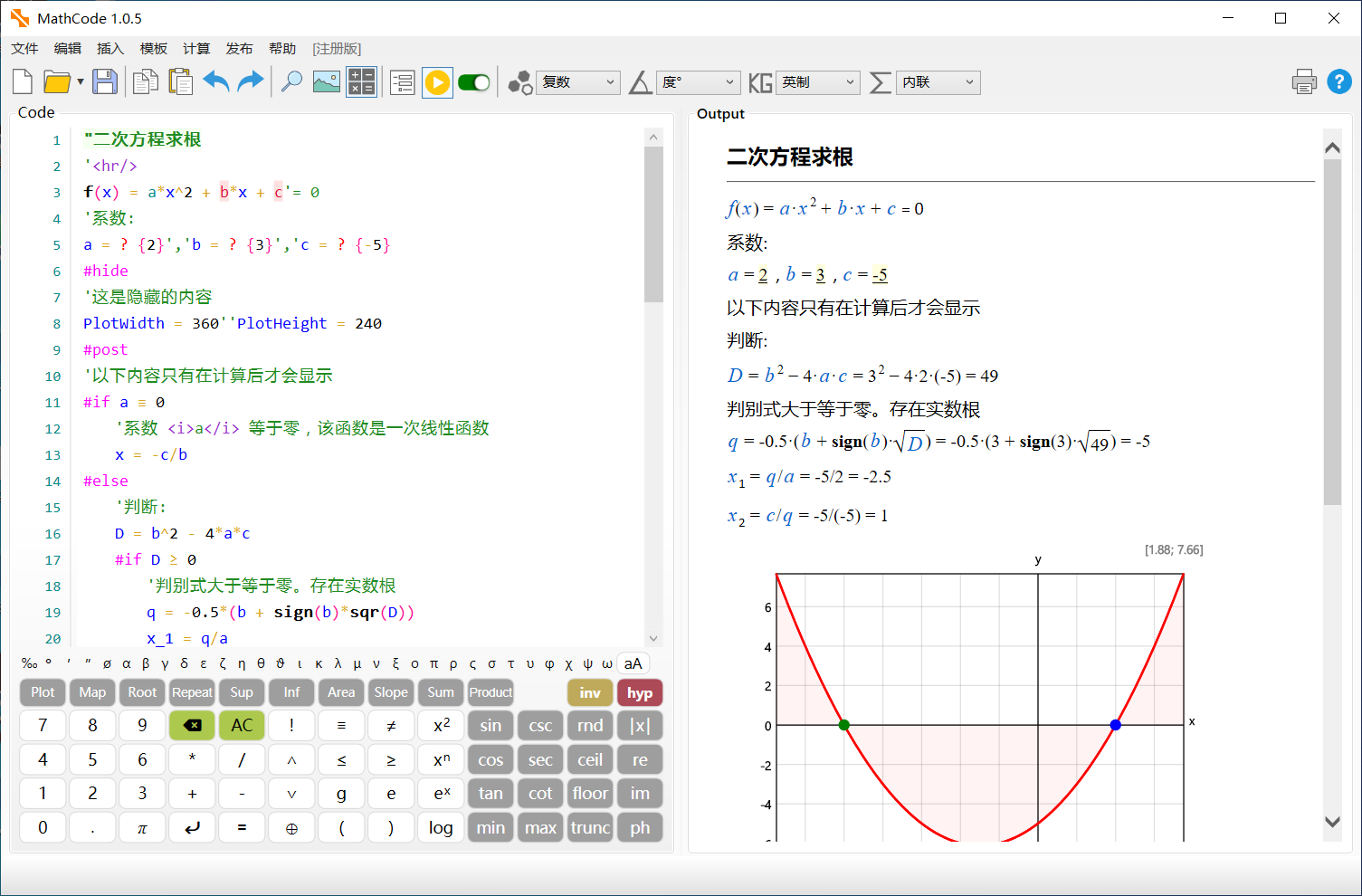Viewport: 1362px width, 896px height.
Task: Click the x² key on the keypad
Action: 441,725
